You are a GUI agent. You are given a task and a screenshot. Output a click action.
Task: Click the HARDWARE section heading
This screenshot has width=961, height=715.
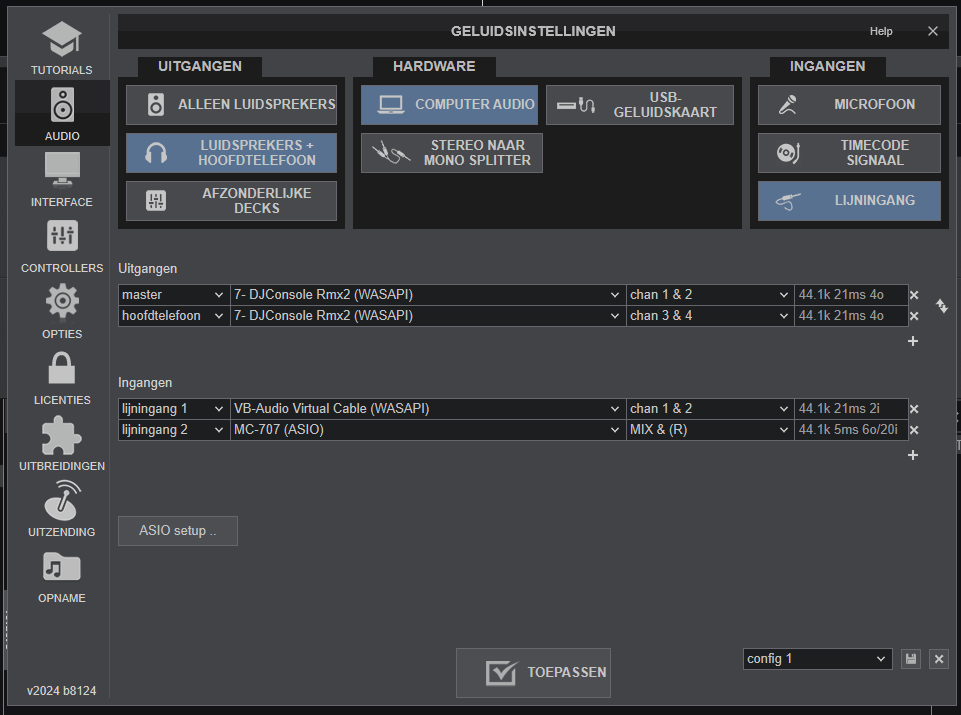click(x=434, y=66)
